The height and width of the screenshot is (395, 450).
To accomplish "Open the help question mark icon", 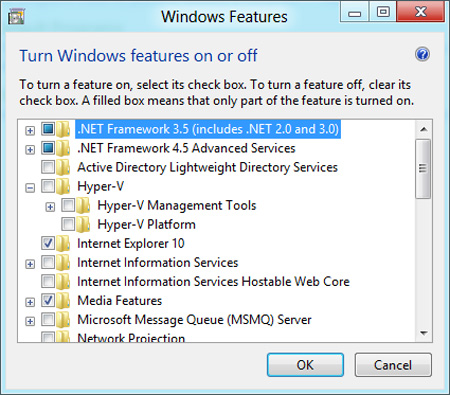I will click(422, 54).
